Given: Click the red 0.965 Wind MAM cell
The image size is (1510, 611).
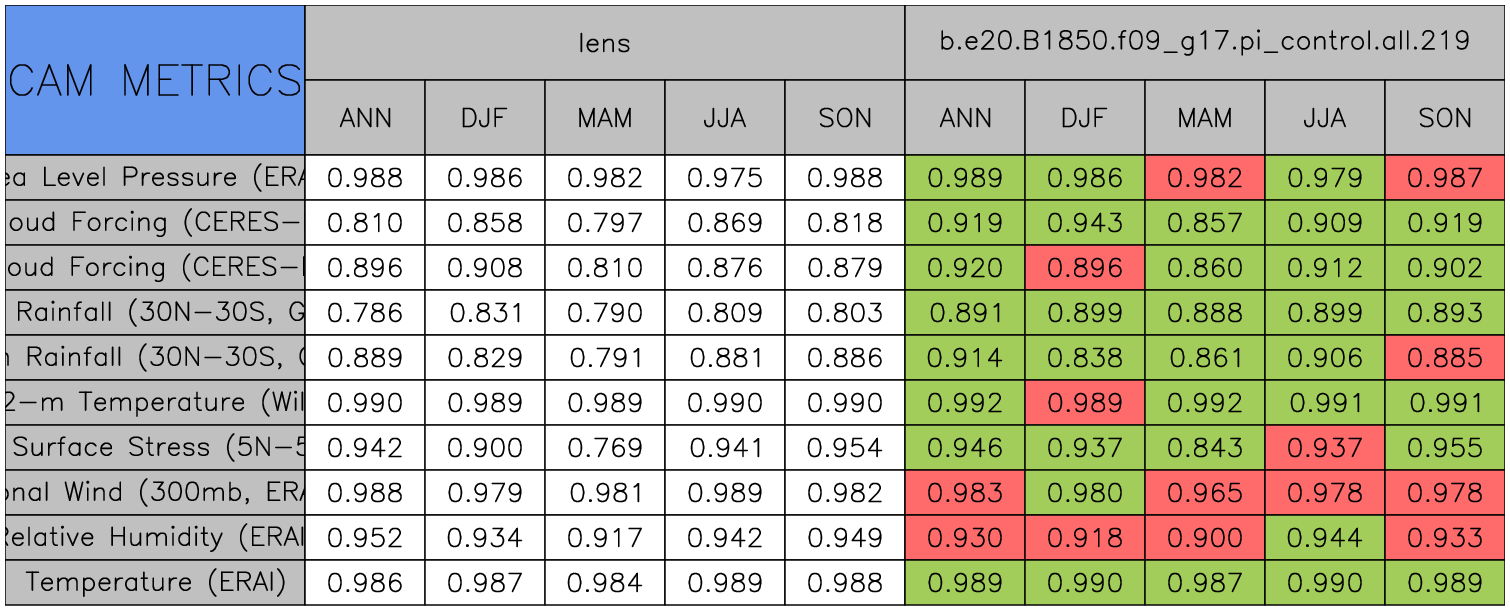Looking at the screenshot, I should 1204,492.
